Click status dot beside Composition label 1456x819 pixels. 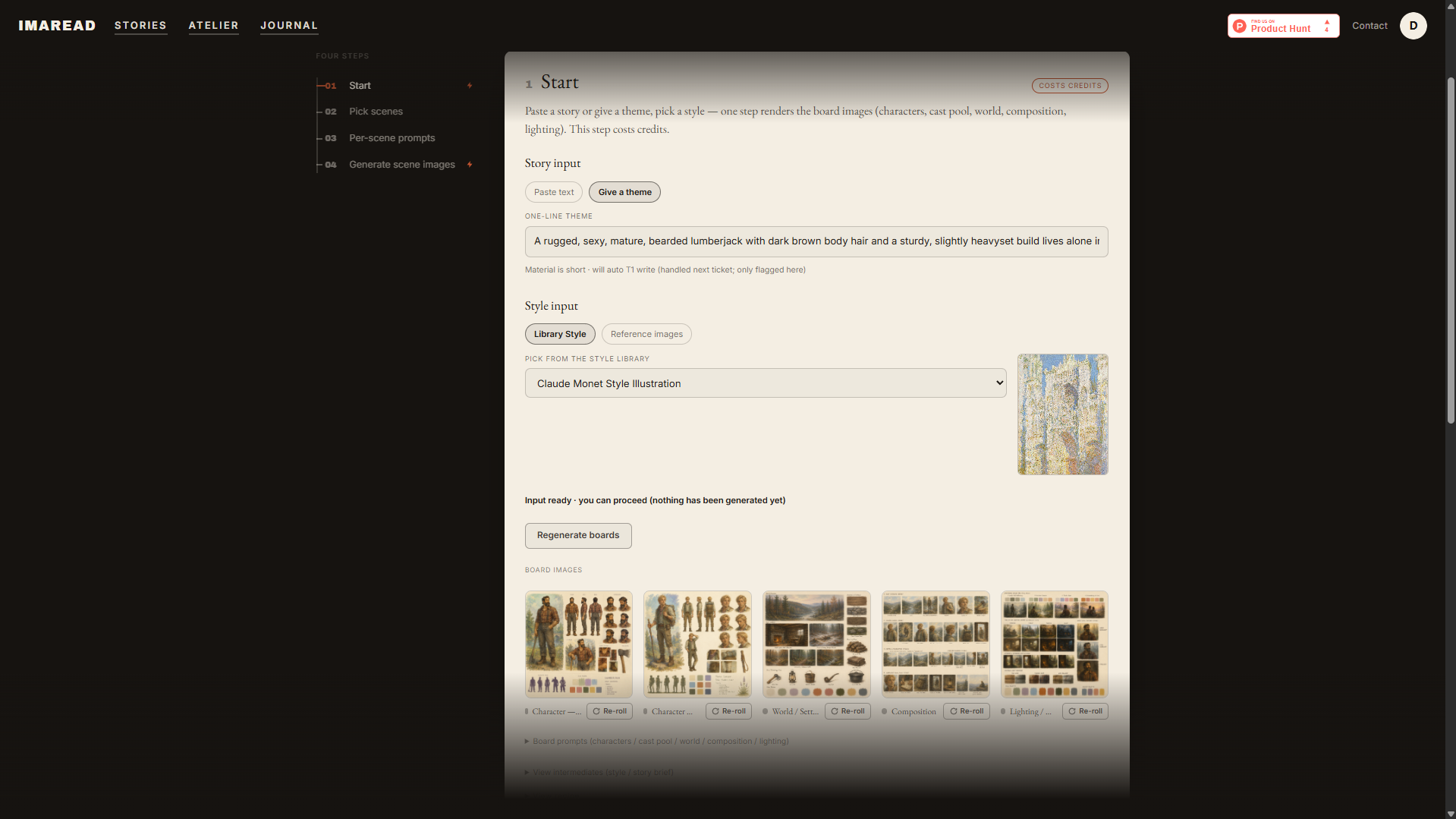pos(885,712)
